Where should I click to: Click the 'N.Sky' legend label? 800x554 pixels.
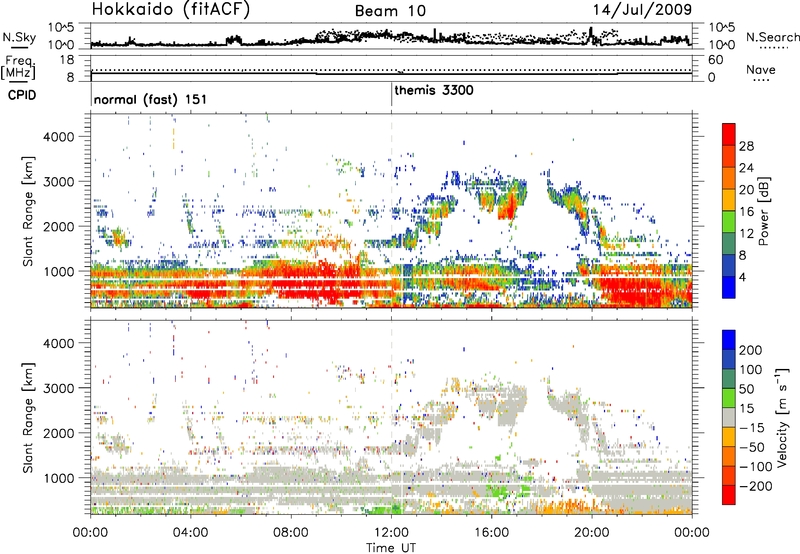pyautogui.click(x=19, y=37)
